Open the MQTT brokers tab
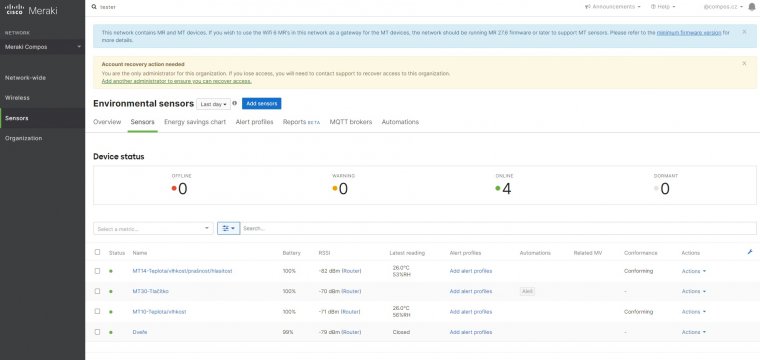The height and width of the screenshot is (360, 760). (x=351, y=122)
